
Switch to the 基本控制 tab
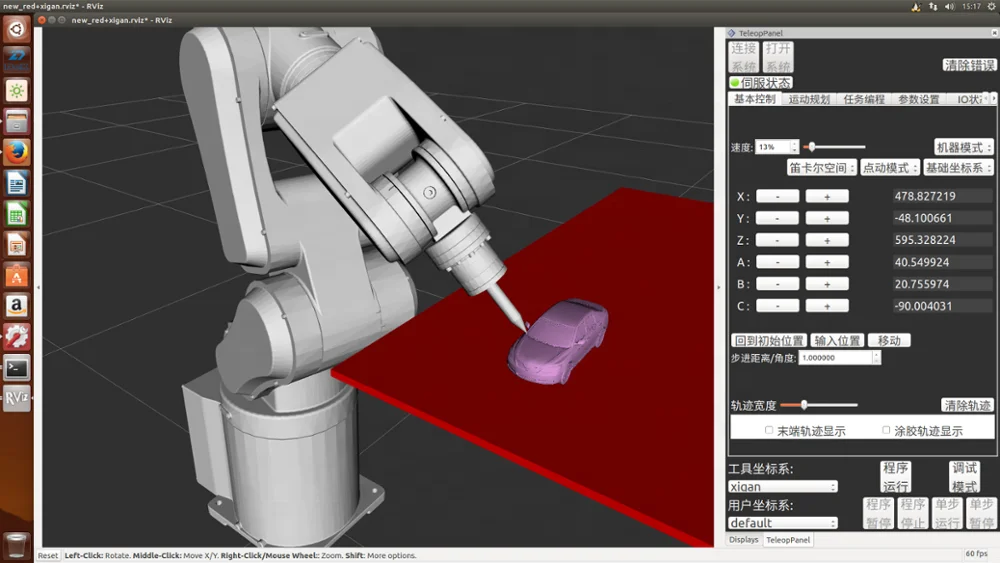tap(754, 99)
